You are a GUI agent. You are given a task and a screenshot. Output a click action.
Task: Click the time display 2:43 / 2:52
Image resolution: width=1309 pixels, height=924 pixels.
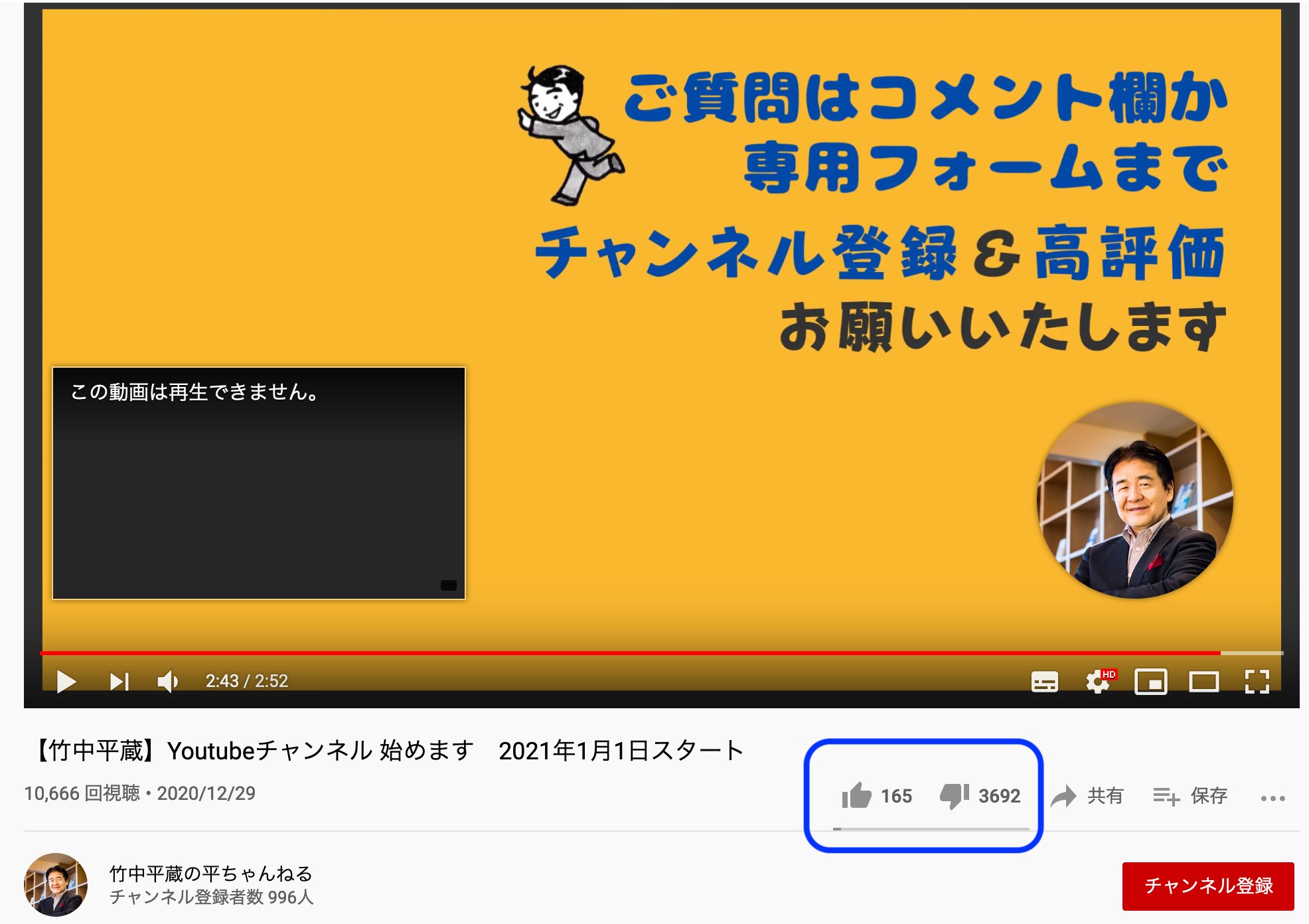tap(247, 681)
